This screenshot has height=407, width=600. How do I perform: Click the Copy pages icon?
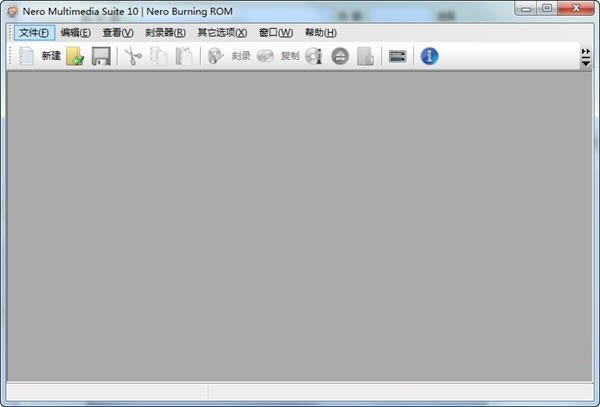pyautogui.click(x=158, y=56)
